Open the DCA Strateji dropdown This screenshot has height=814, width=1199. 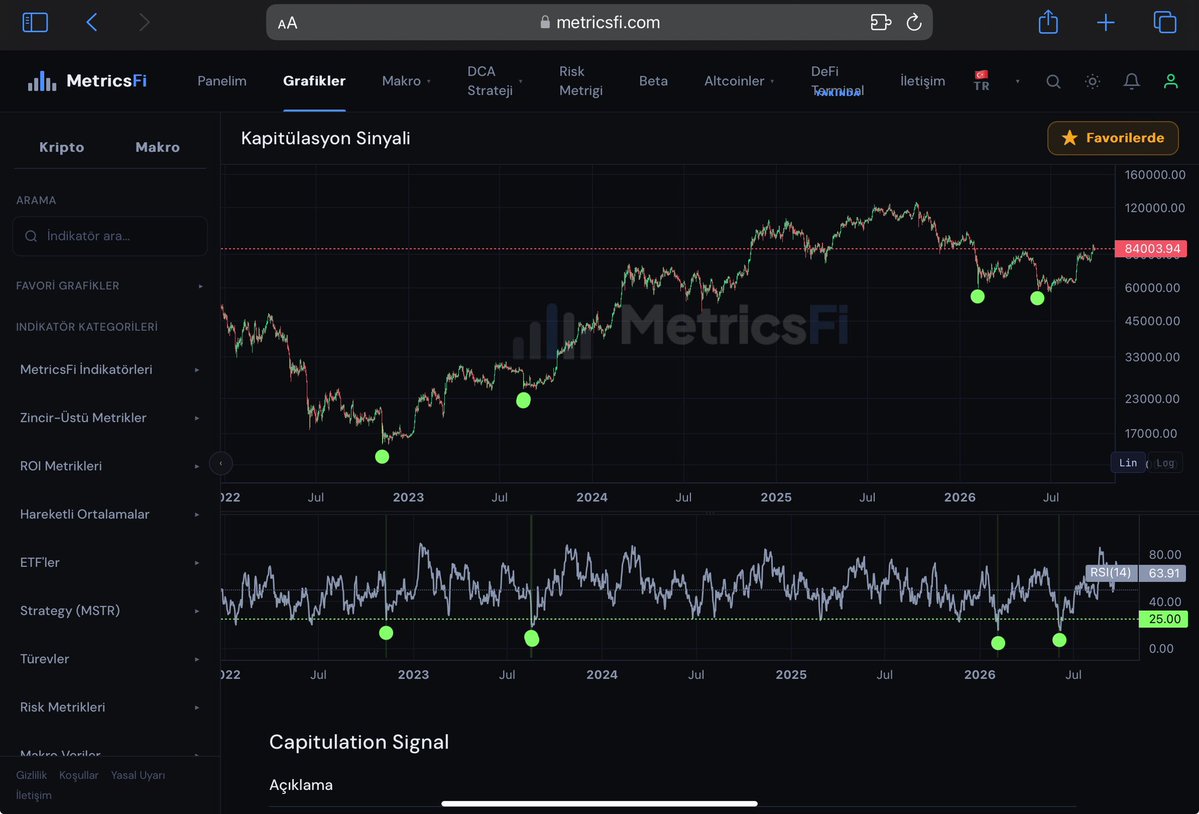tap(495, 81)
